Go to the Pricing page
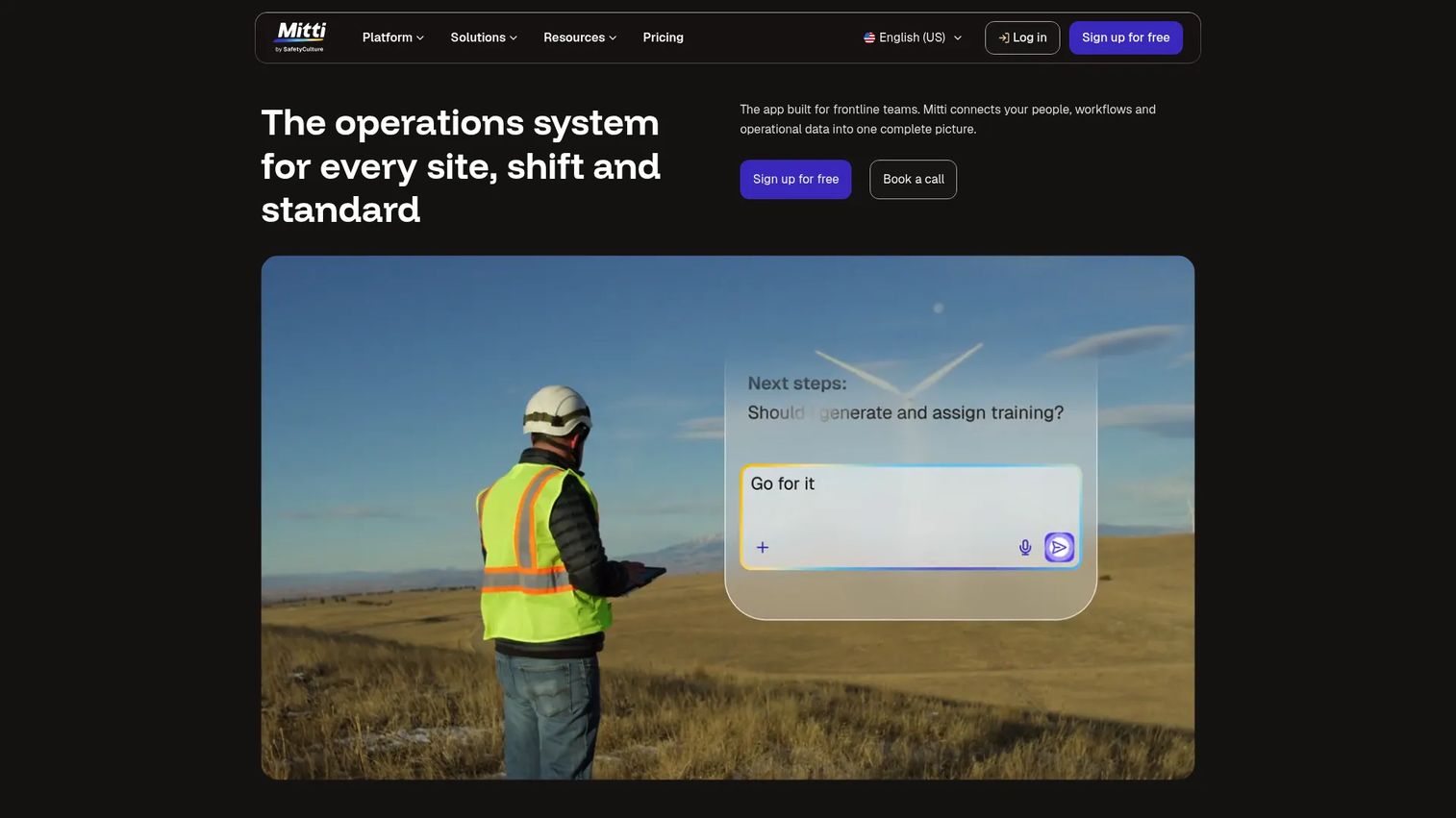1456x818 pixels. pyautogui.click(x=663, y=37)
